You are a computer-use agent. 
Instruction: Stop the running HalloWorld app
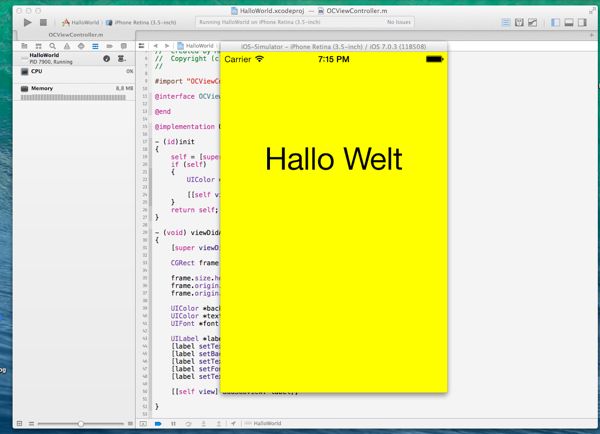43,23
